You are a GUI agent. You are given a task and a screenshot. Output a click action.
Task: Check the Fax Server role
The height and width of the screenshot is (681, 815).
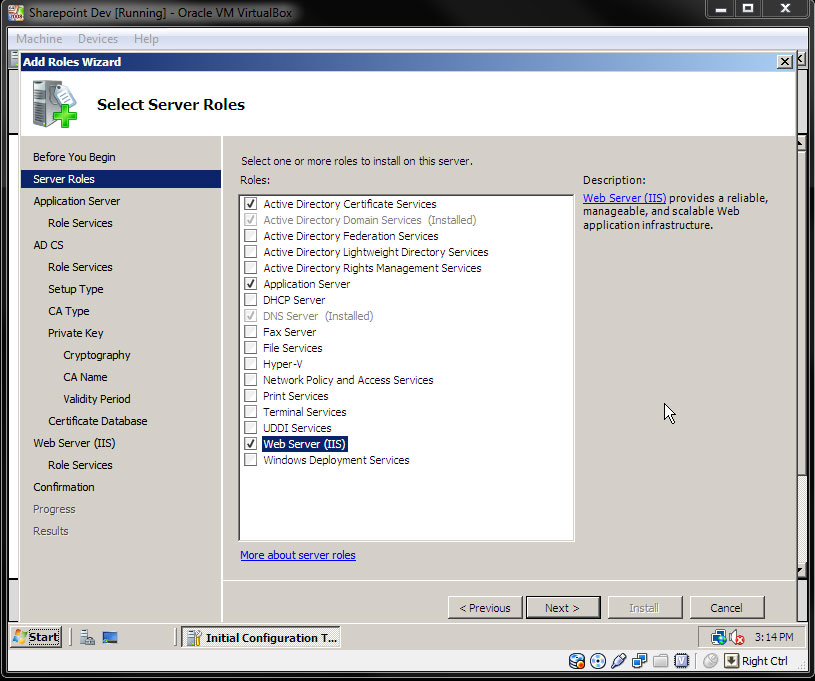(x=251, y=332)
